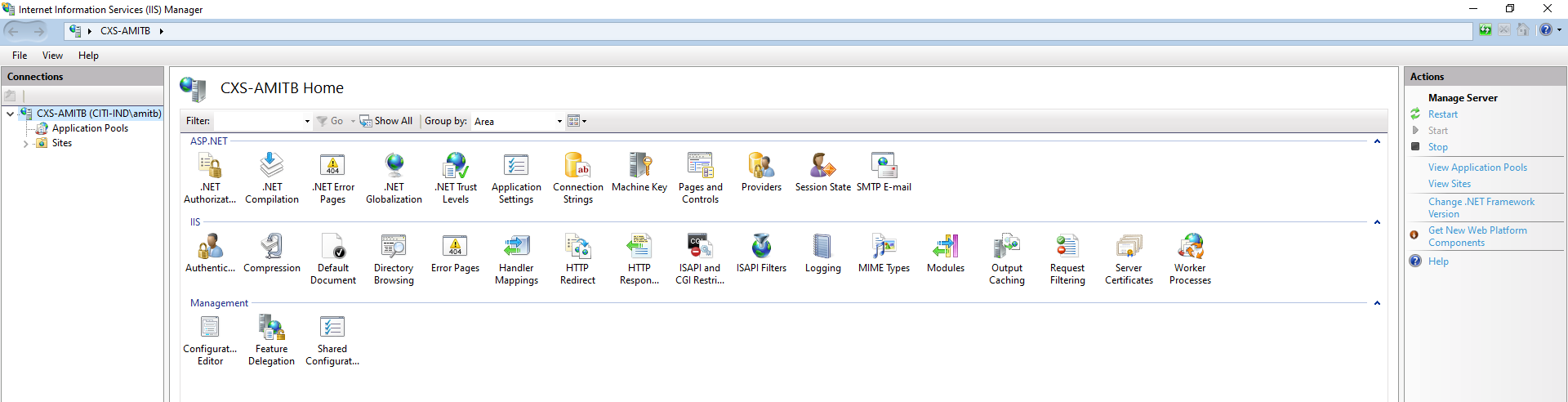The height and width of the screenshot is (402, 1568).
Task: Open Providers feature
Action: [x=762, y=172]
